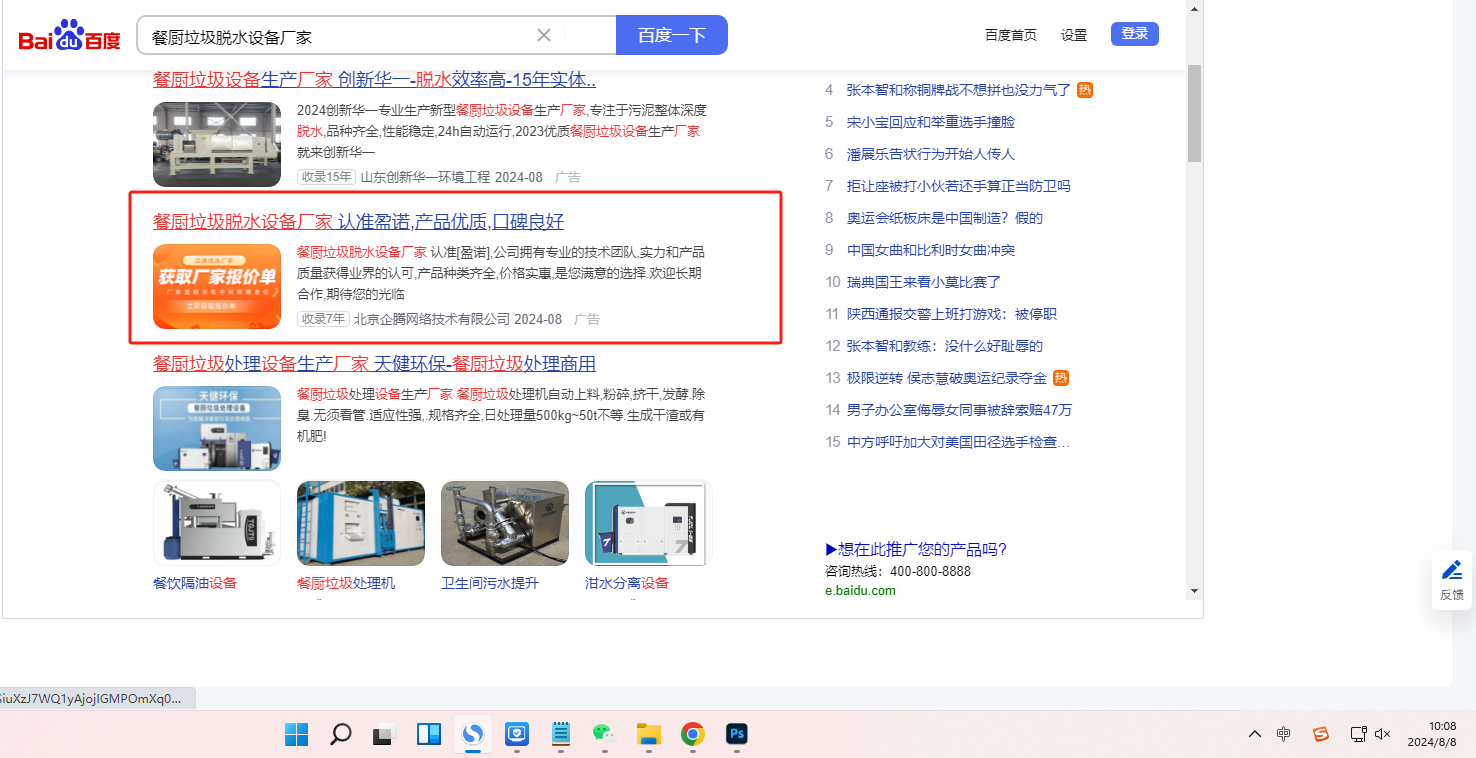
Task: Open Windows taskbar search
Action: (x=341, y=735)
